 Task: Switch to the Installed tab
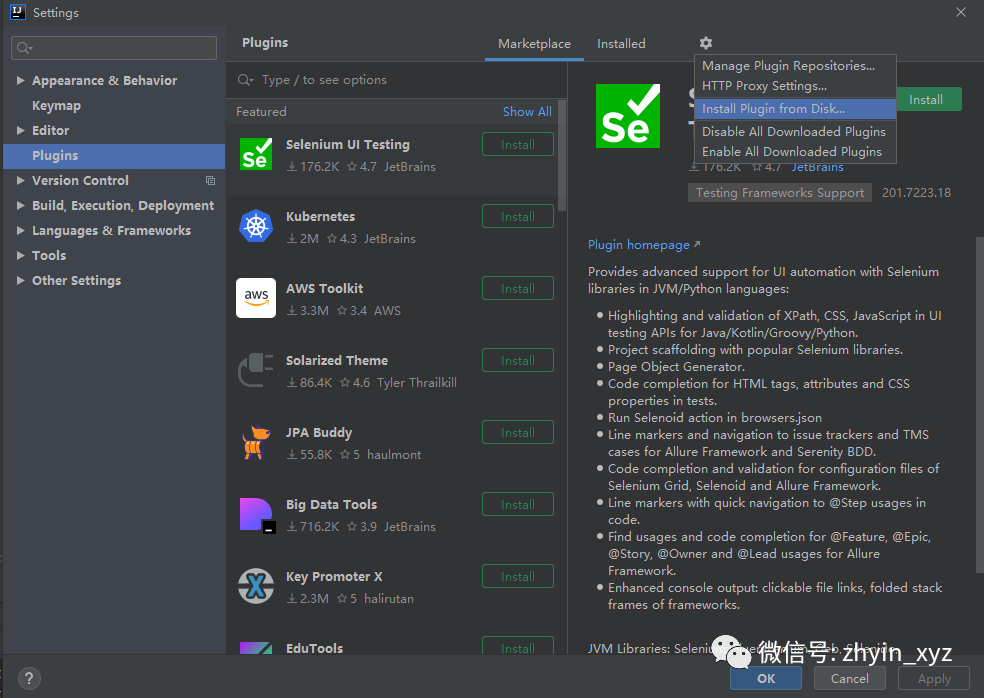(621, 44)
